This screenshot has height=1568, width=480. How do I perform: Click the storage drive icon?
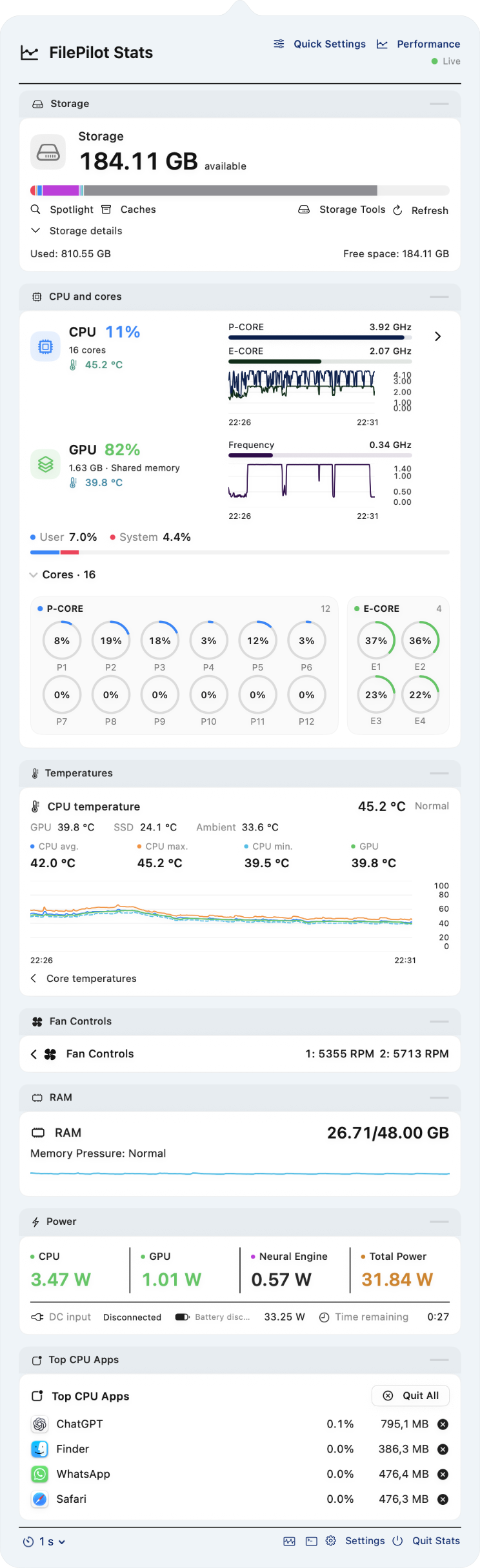(x=48, y=152)
